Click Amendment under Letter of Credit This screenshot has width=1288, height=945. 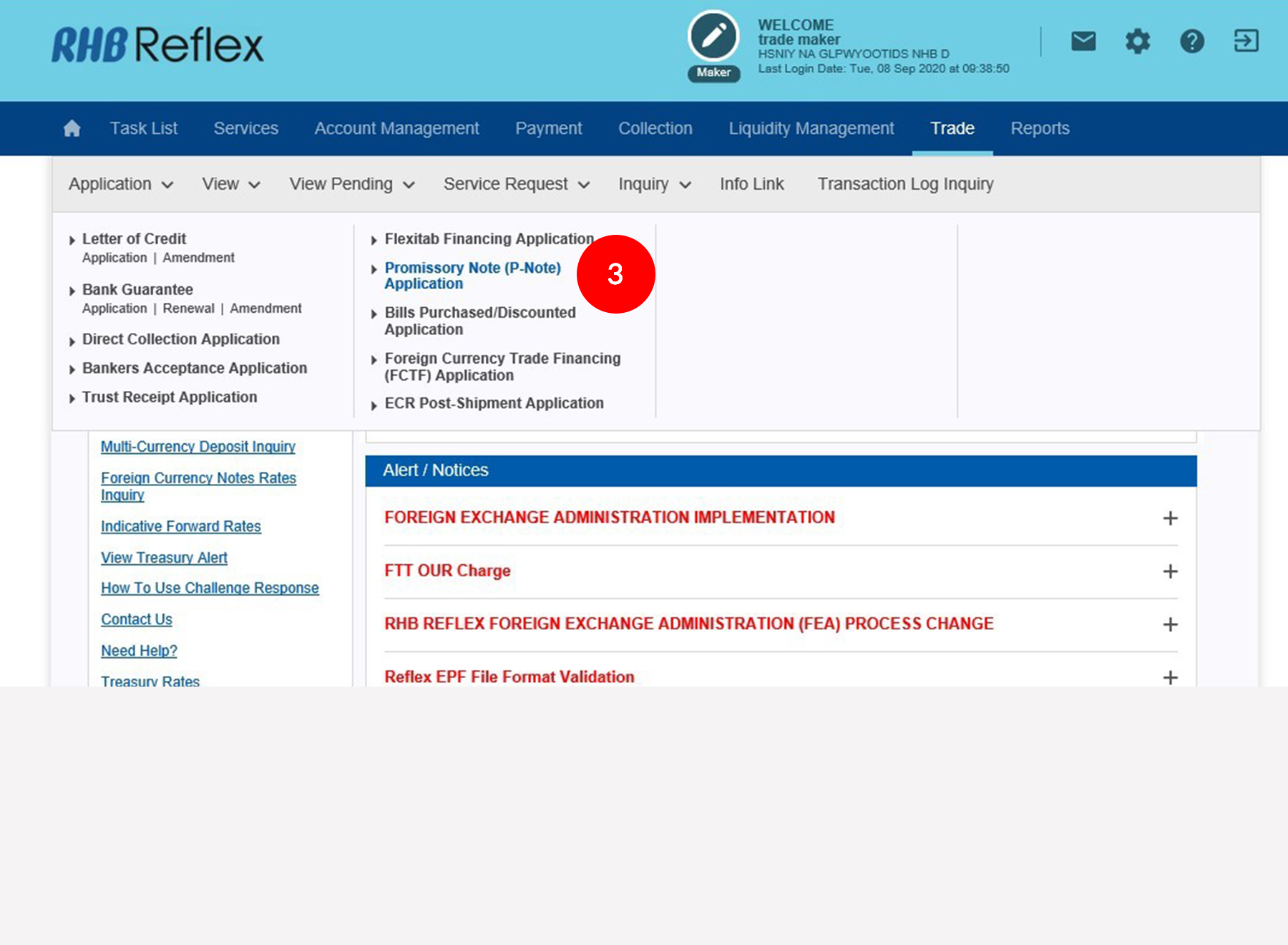[x=198, y=258]
